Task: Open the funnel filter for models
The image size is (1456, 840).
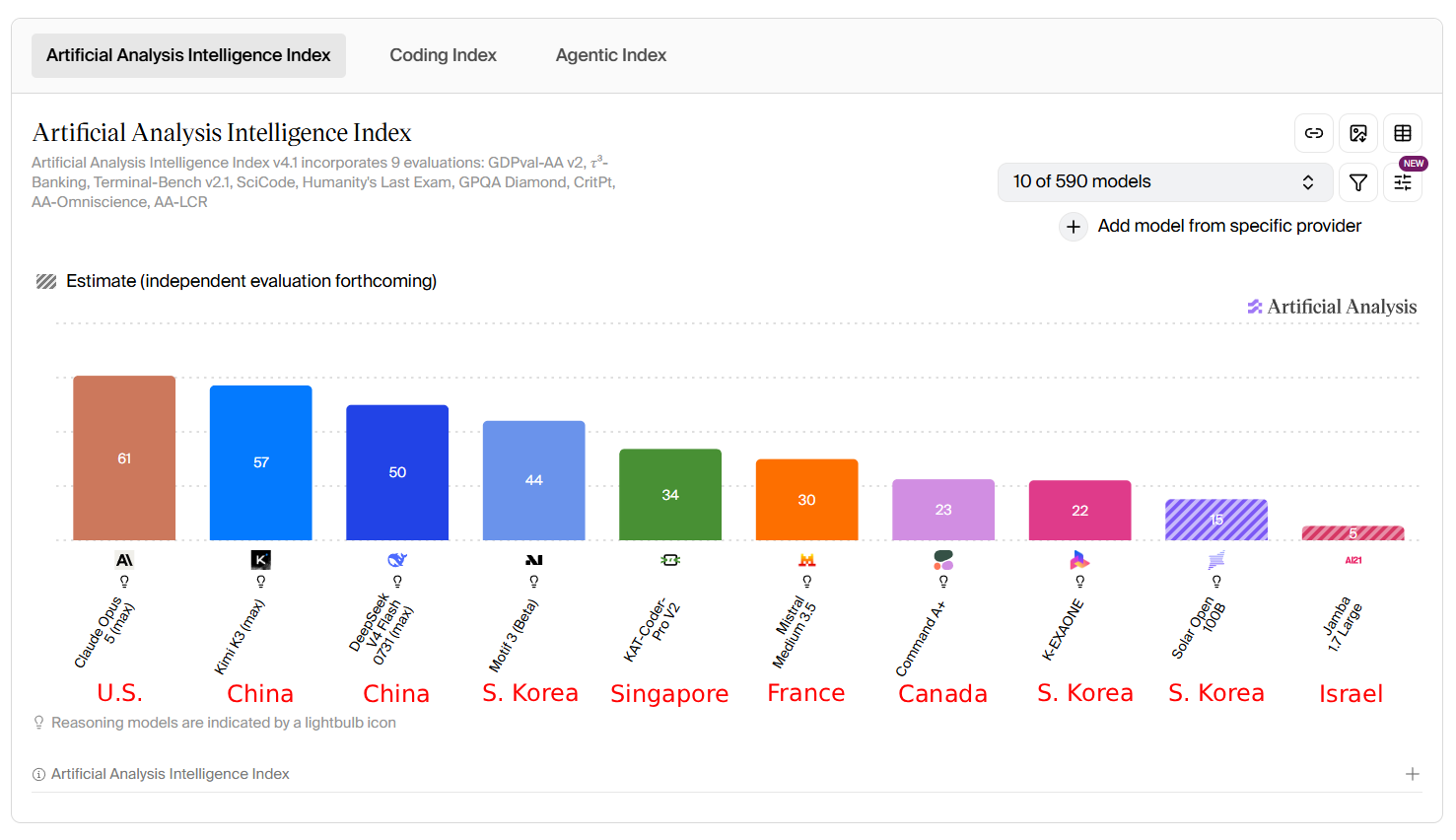Action: 1358,182
